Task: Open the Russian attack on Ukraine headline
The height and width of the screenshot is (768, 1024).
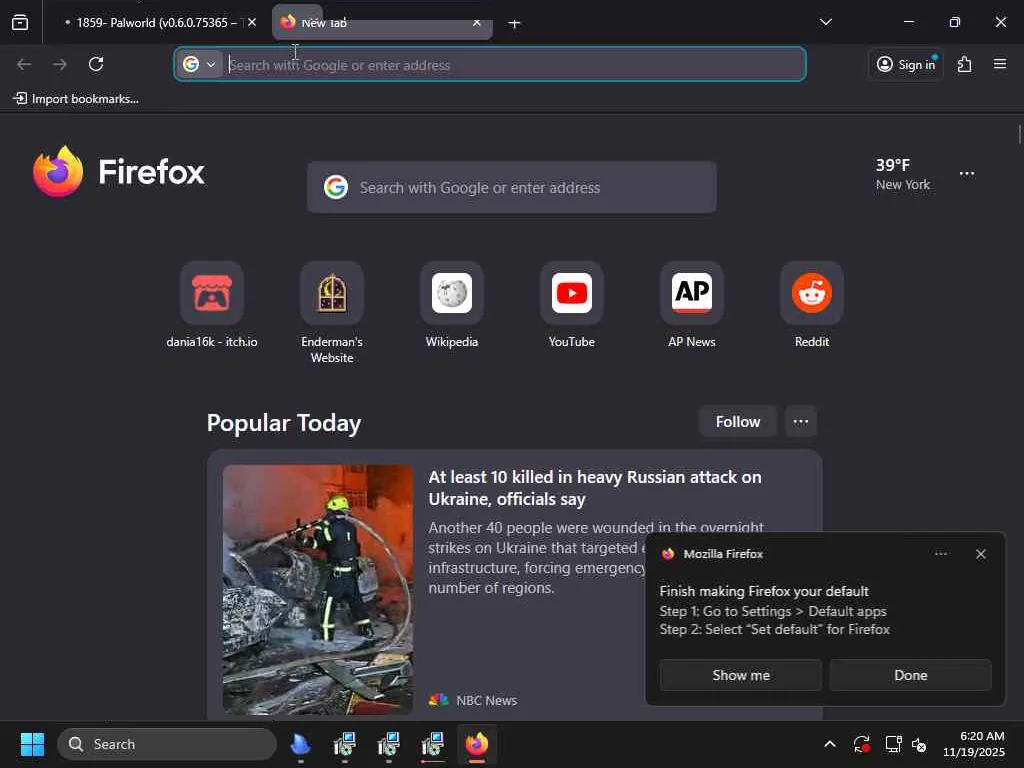Action: click(595, 488)
